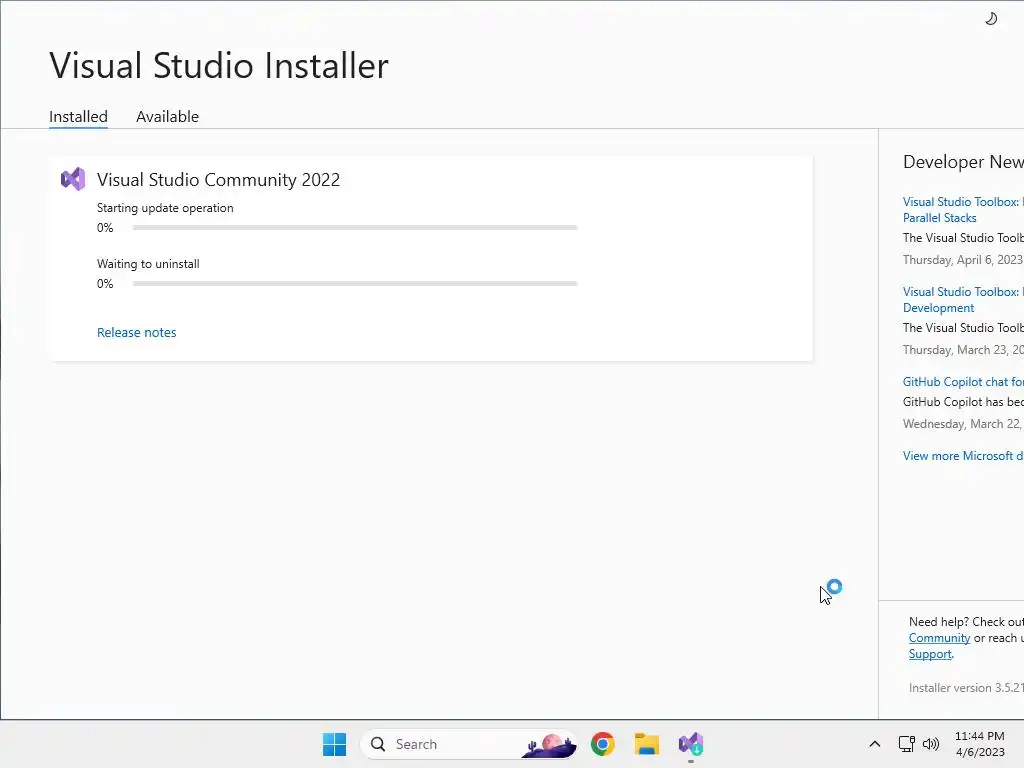Viewport: 1024px width, 768px height.
Task: Click the search highlight desert image
Action: click(x=549, y=744)
